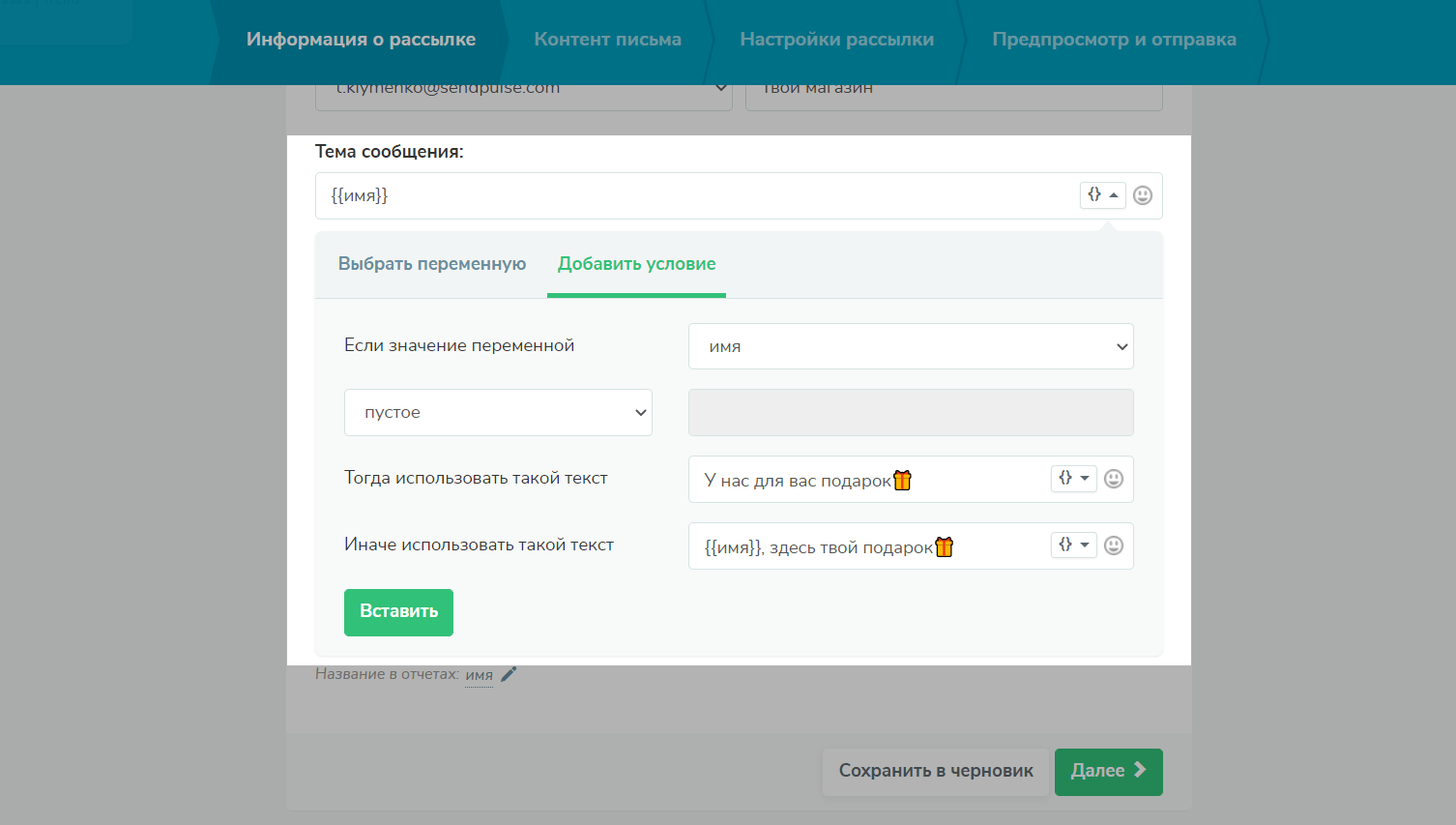Screen dimensions: 1456x825
Task: Click into the 'Тема сообщения' subject field
Action: [x=696, y=196]
